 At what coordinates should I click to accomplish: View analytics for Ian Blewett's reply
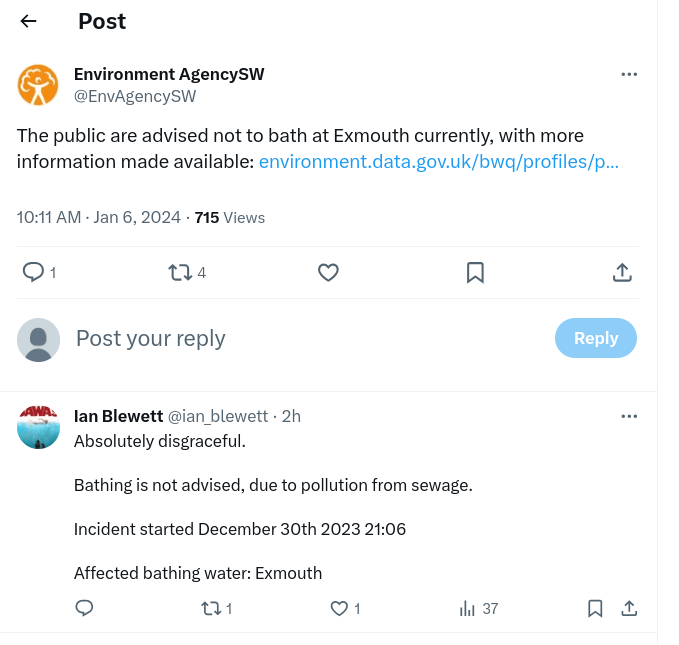click(x=467, y=608)
